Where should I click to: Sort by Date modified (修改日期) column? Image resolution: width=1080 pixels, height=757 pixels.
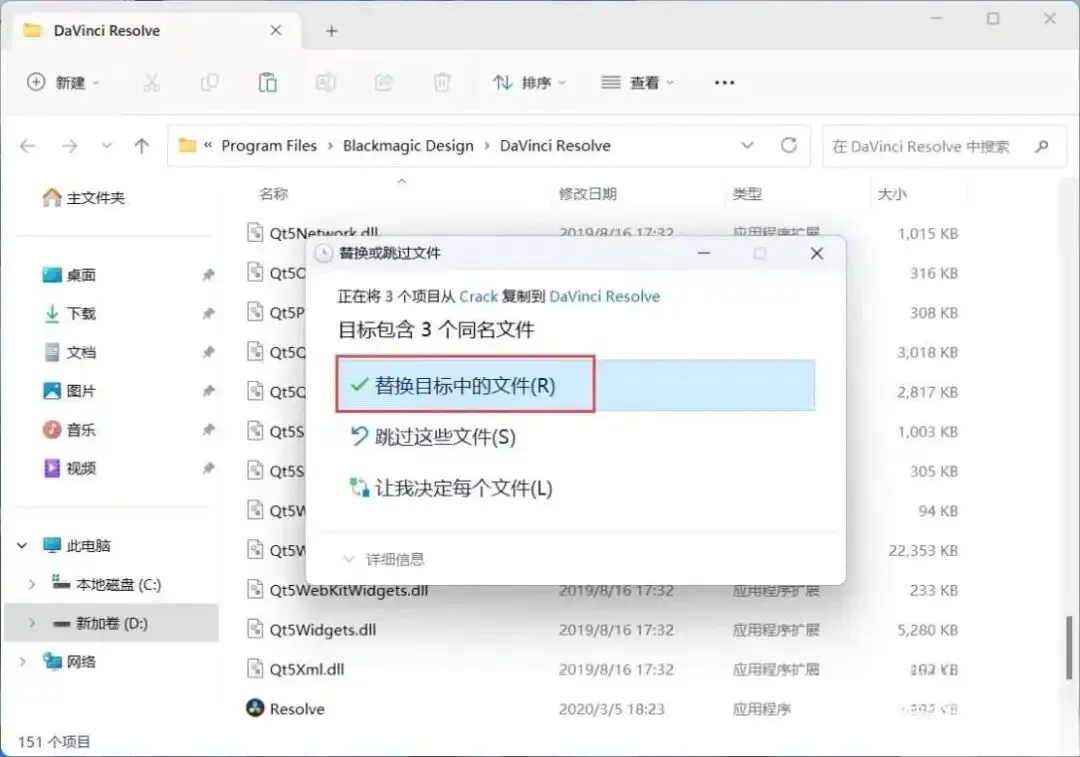587,194
